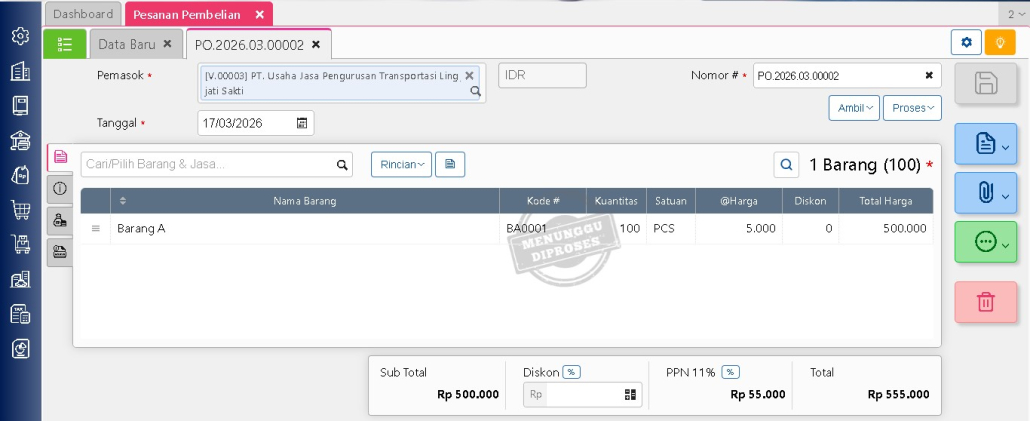Open the Rincian dropdown

click(401, 165)
